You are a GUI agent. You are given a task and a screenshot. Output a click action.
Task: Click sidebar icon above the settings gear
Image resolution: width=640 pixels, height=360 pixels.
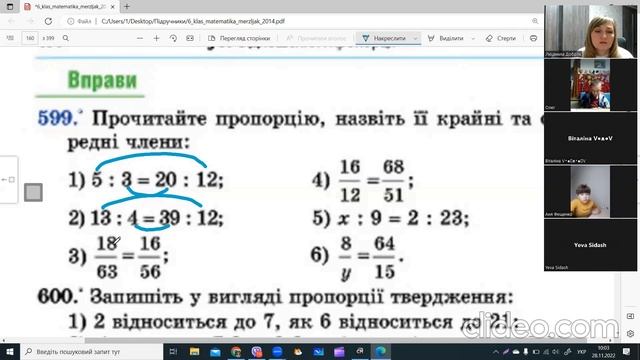point(630,316)
